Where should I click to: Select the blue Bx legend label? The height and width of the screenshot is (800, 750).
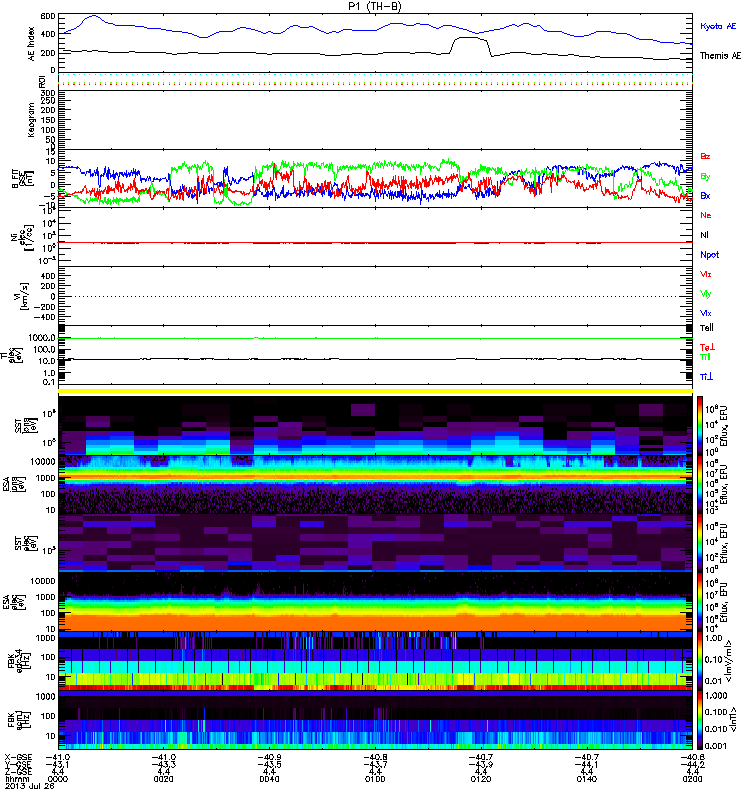click(705, 196)
